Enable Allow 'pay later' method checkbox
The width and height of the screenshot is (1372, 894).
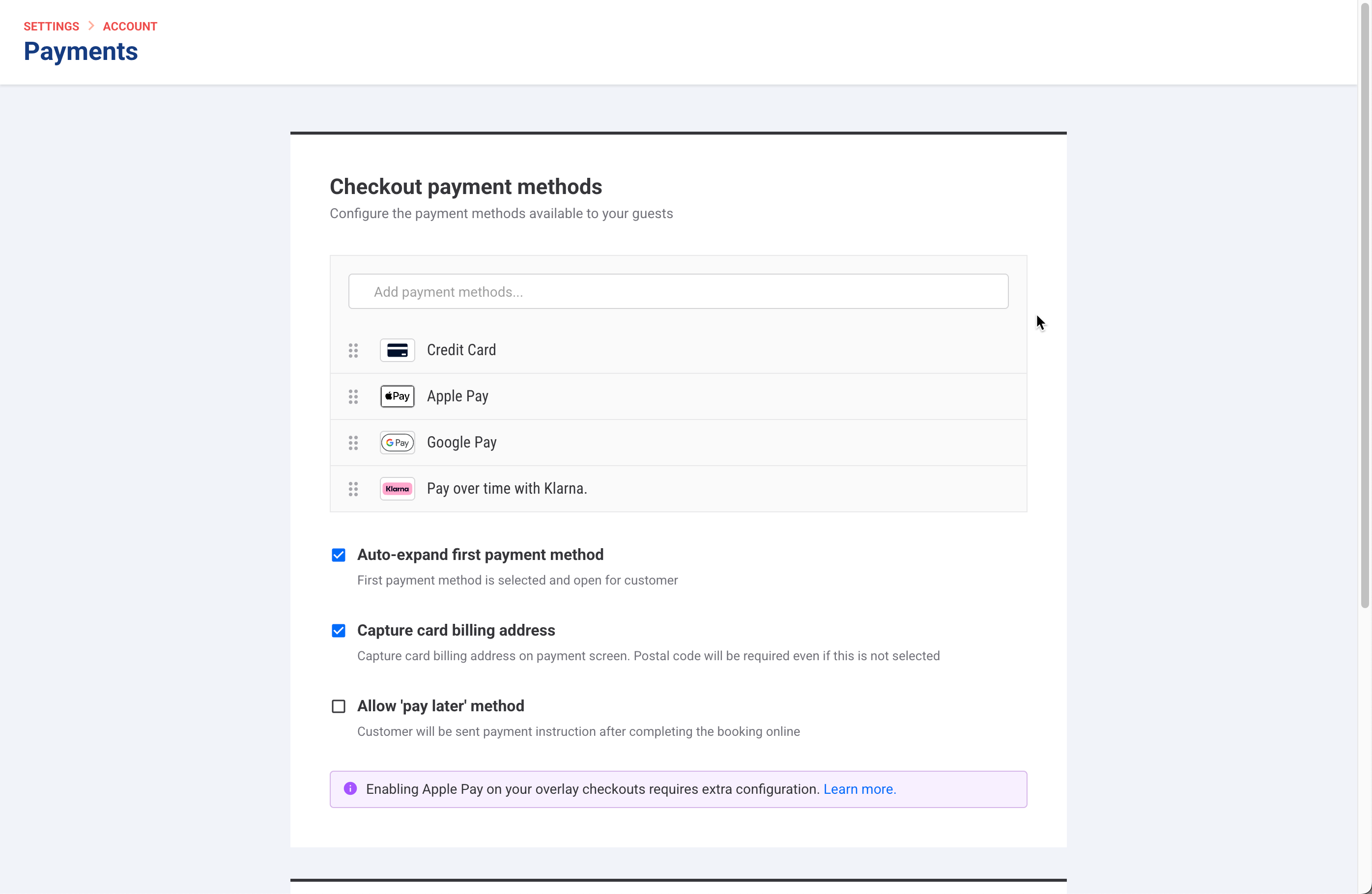339,706
